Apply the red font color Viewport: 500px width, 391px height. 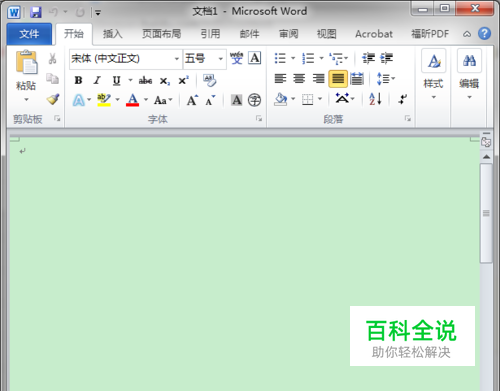(x=132, y=100)
